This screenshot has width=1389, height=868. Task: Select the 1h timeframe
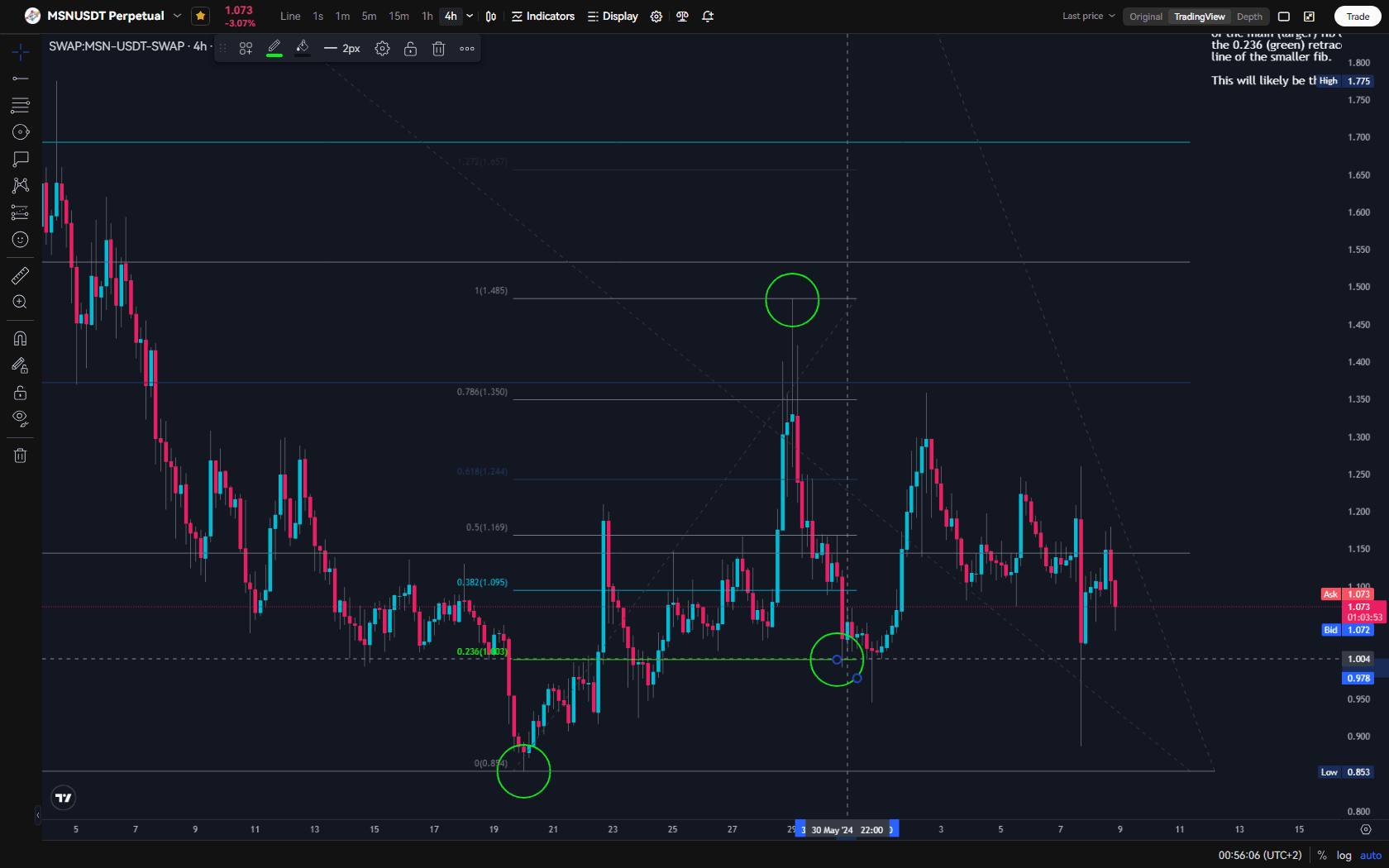[x=427, y=17]
